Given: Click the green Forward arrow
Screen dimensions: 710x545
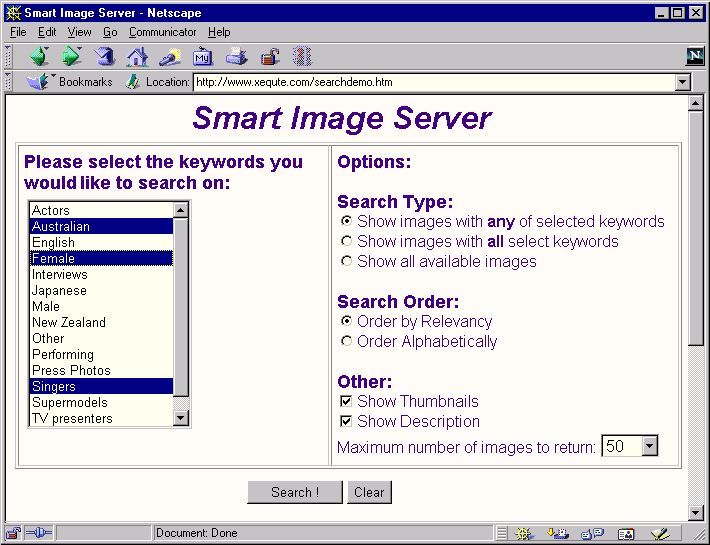Looking at the screenshot, I should (71, 57).
